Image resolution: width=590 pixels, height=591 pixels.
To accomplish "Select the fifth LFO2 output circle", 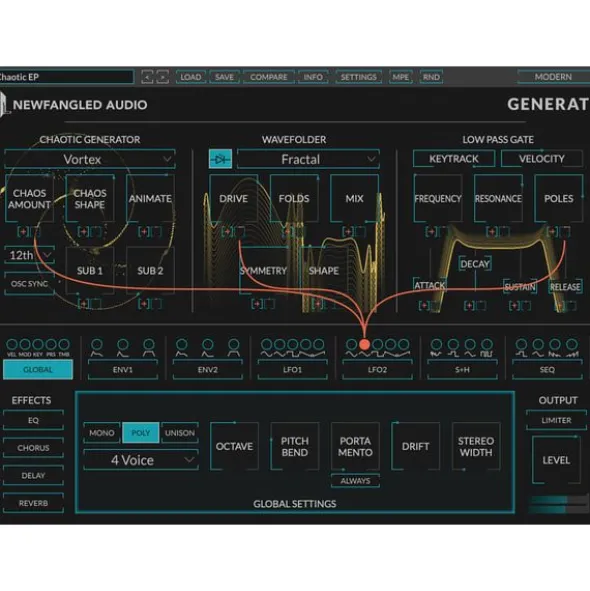I will click(x=403, y=344).
